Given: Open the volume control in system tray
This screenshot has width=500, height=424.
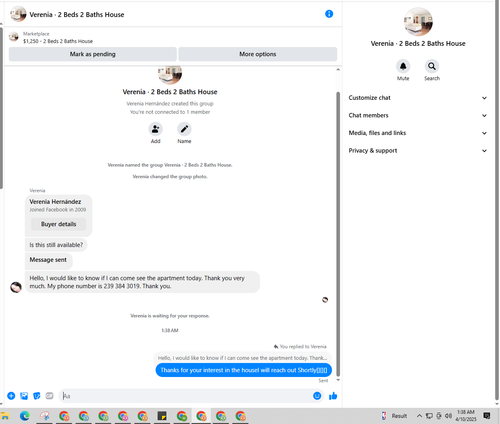Looking at the screenshot, I should (448, 416).
